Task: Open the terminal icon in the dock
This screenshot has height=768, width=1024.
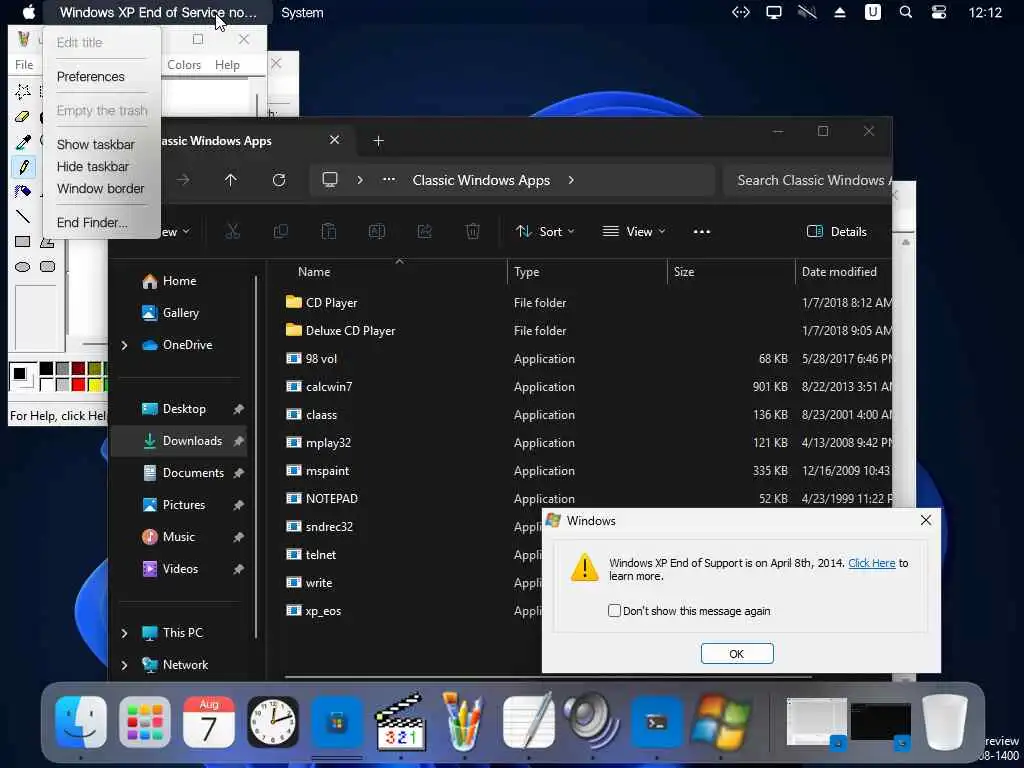Action: (x=656, y=722)
